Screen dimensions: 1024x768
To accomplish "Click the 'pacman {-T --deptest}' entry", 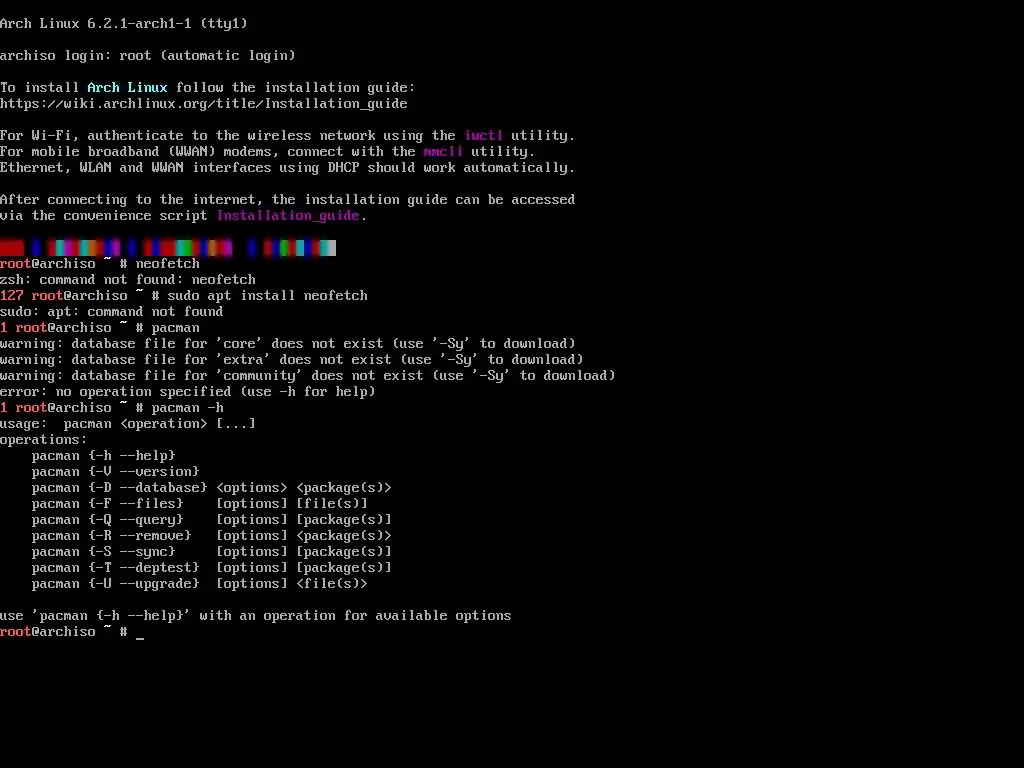I will (212, 568).
